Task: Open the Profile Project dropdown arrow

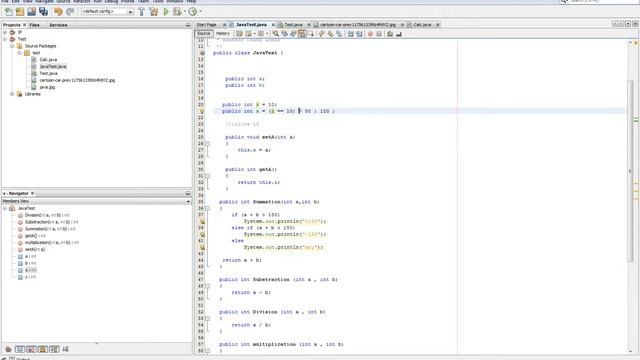Action: click(200, 12)
